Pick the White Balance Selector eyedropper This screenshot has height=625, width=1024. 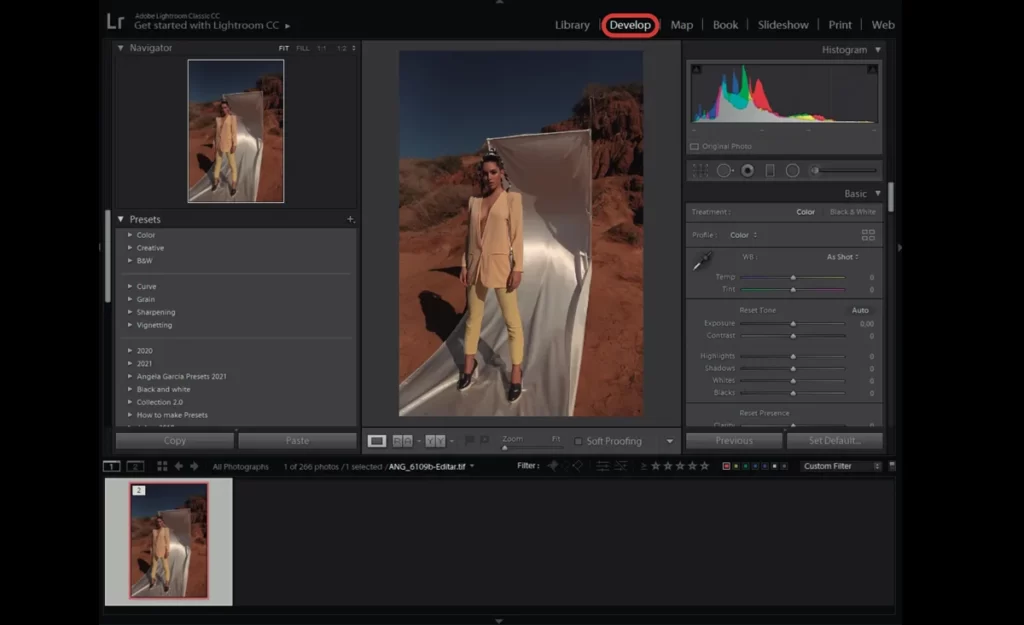(703, 261)
